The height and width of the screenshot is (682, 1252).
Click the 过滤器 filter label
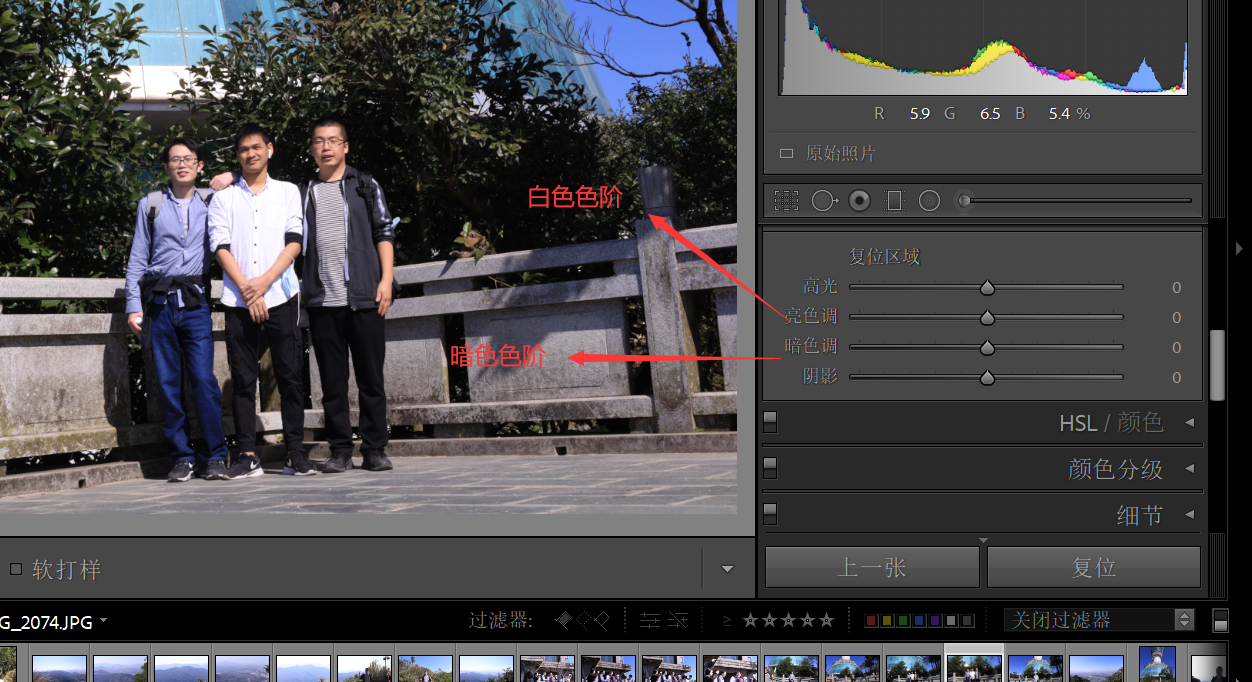pyautogui.click(x=503, y=620)
